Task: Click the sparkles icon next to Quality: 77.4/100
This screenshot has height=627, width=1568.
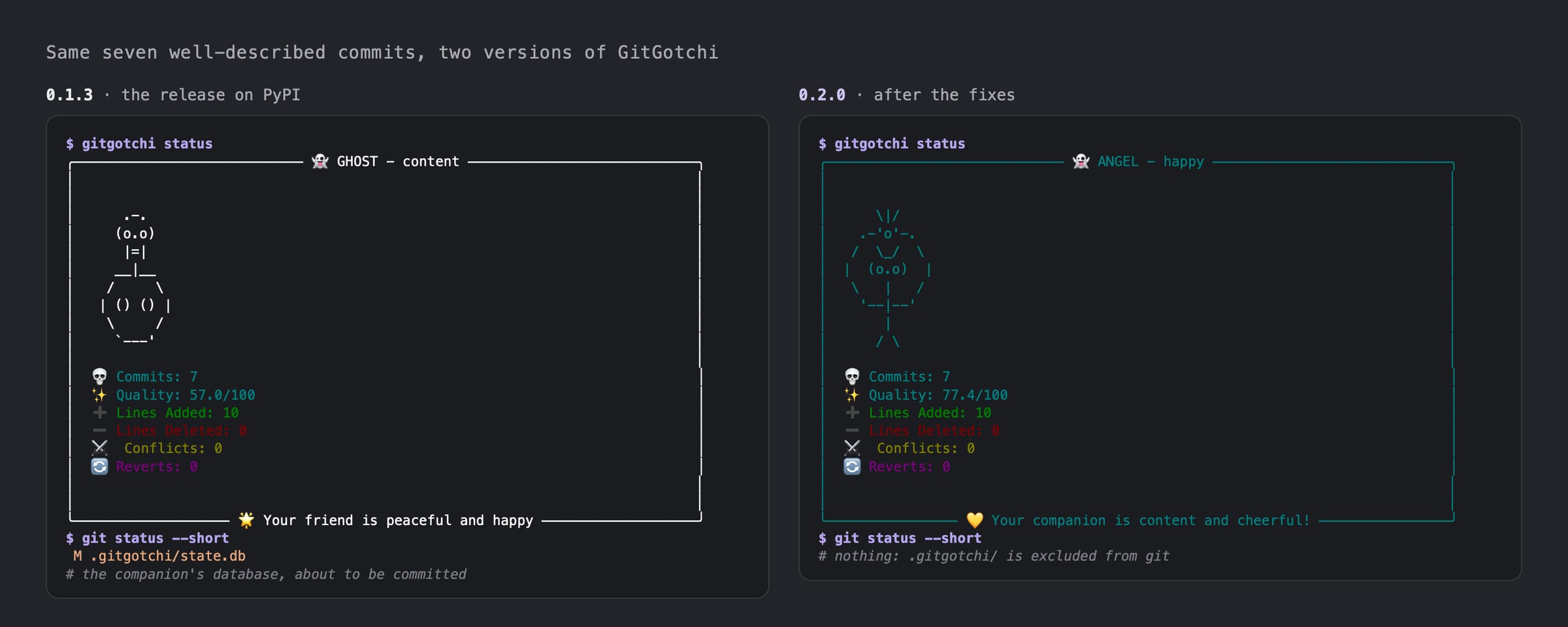Action: pyautogui.click(x=852, y=394)
